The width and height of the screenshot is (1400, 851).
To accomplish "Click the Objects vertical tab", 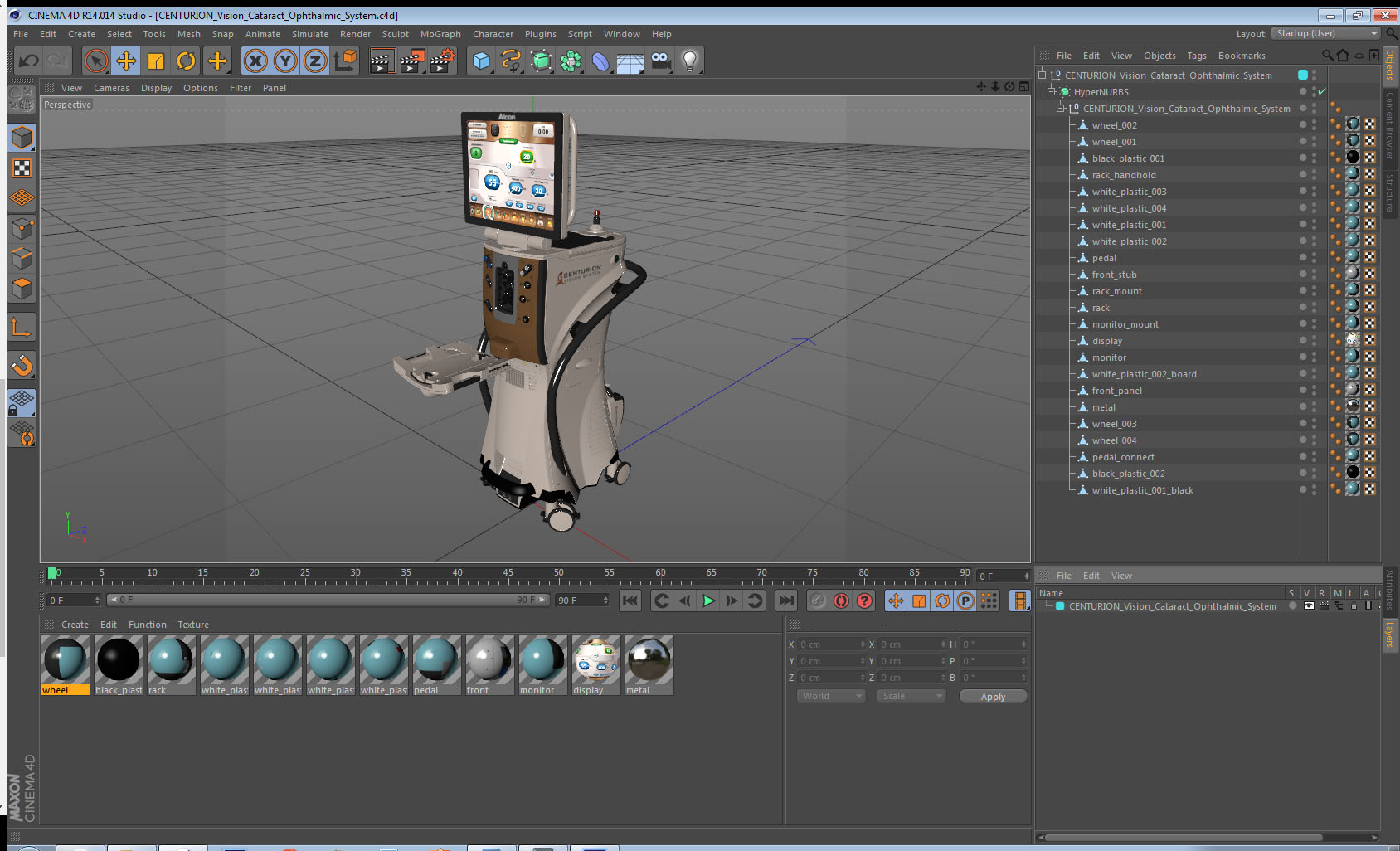I will point(1390,66).
